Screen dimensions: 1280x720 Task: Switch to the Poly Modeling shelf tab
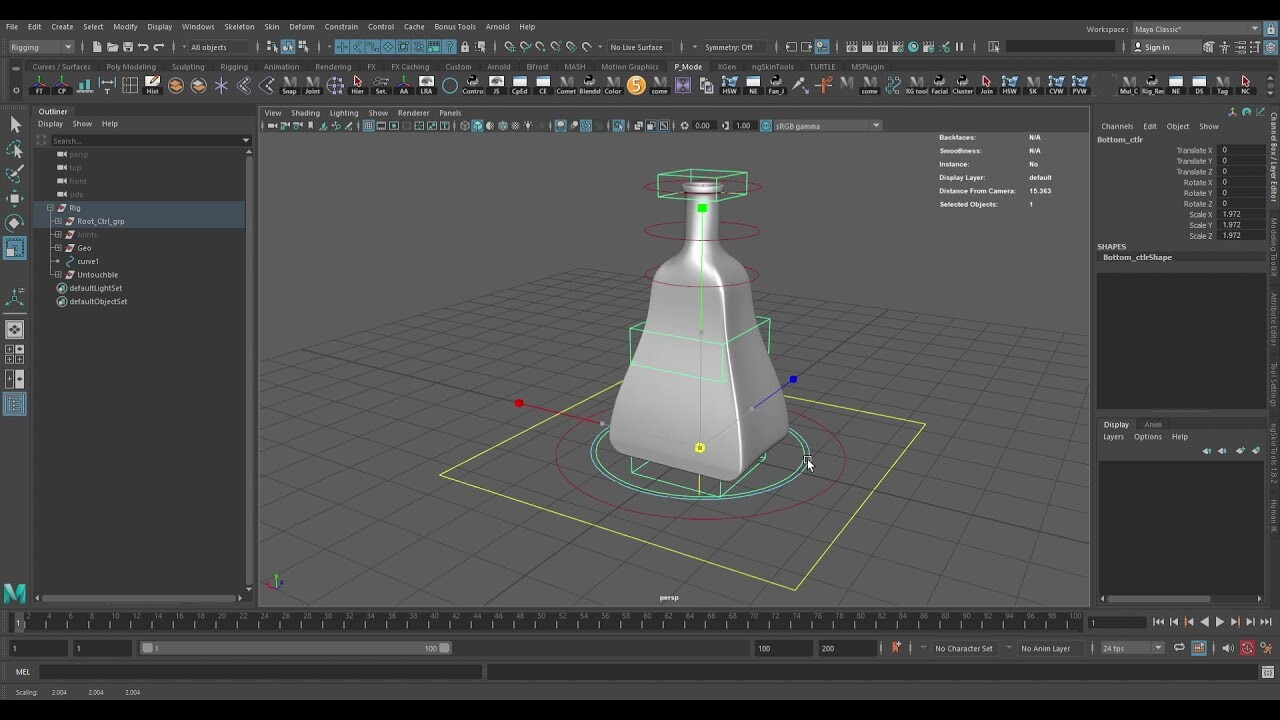point(131,66)
